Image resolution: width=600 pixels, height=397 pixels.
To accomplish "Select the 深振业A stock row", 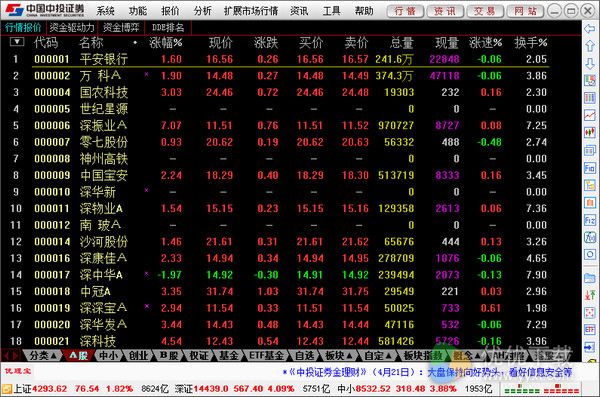I will [280, 125].
